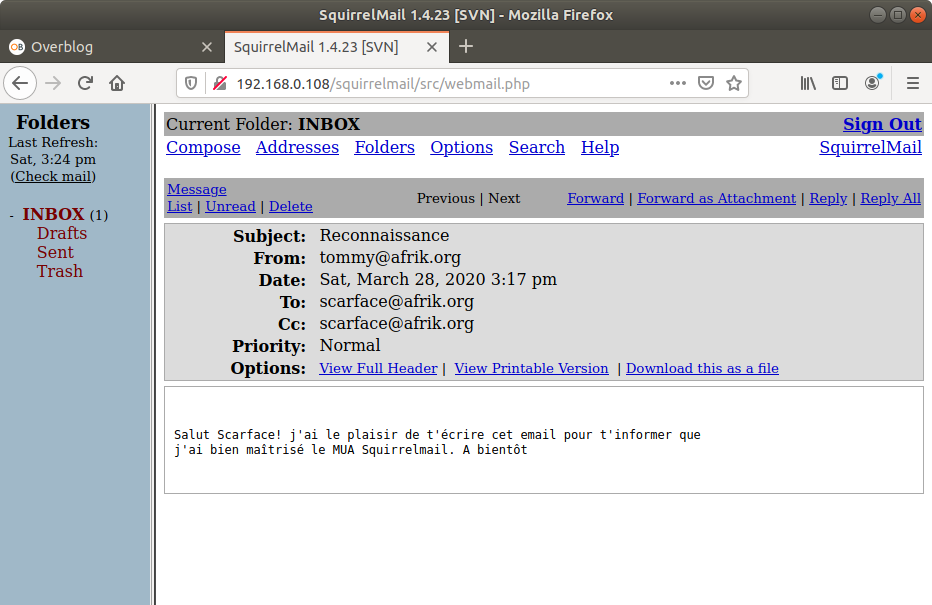Open the INBOX folder
The height and width of the screenshot is (605, 932).
pyautogui.click(x=53, y=214)
